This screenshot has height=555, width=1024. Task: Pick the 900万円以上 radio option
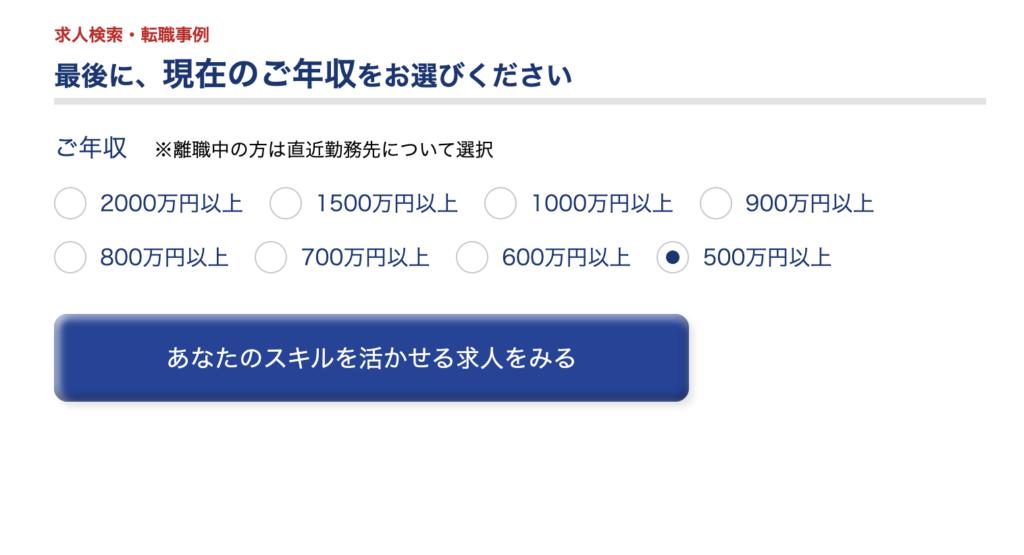point(716,203)
